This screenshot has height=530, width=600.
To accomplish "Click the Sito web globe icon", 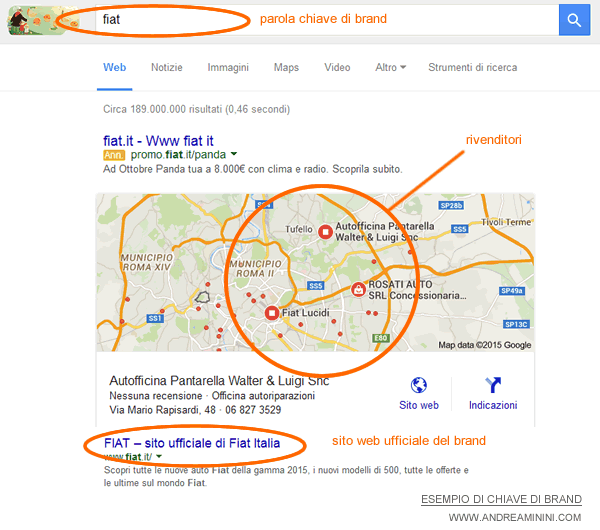I will point(419,385).
